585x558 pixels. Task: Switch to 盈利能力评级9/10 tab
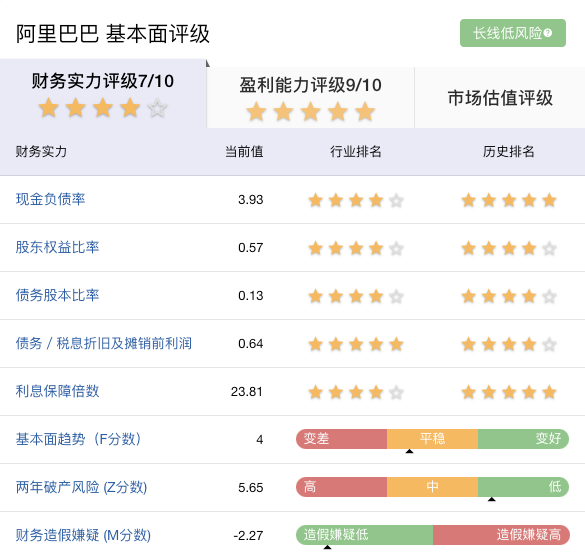pos(310,98)
